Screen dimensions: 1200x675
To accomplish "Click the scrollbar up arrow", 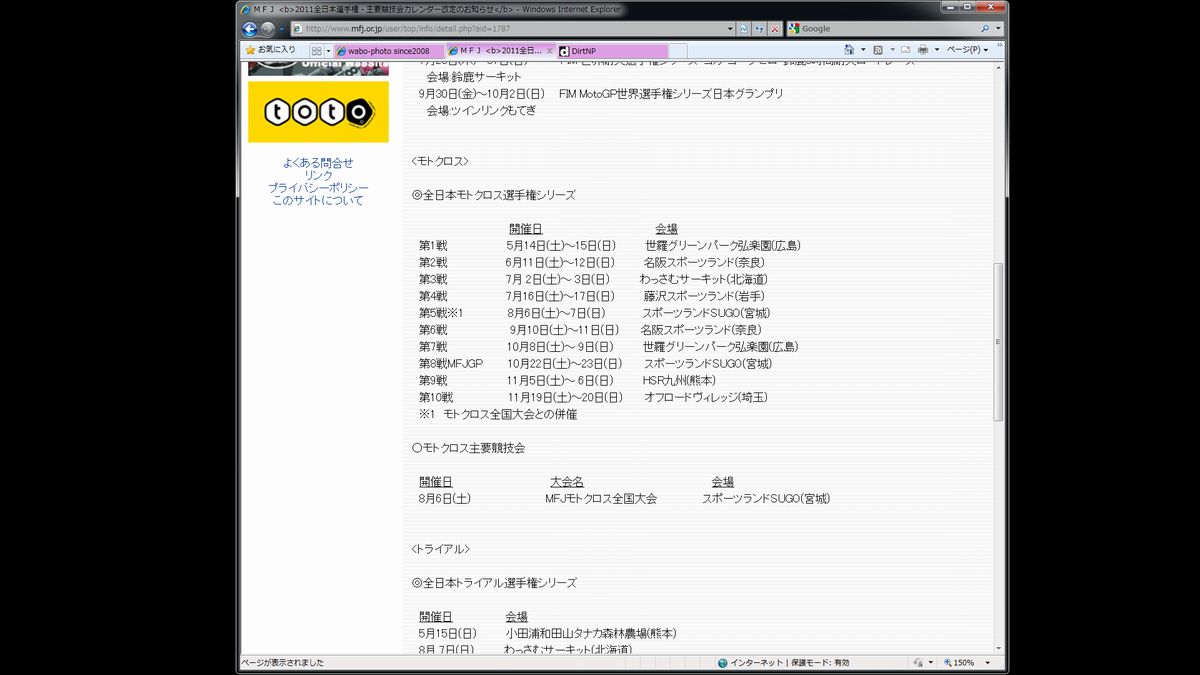I will pos(998,68).
